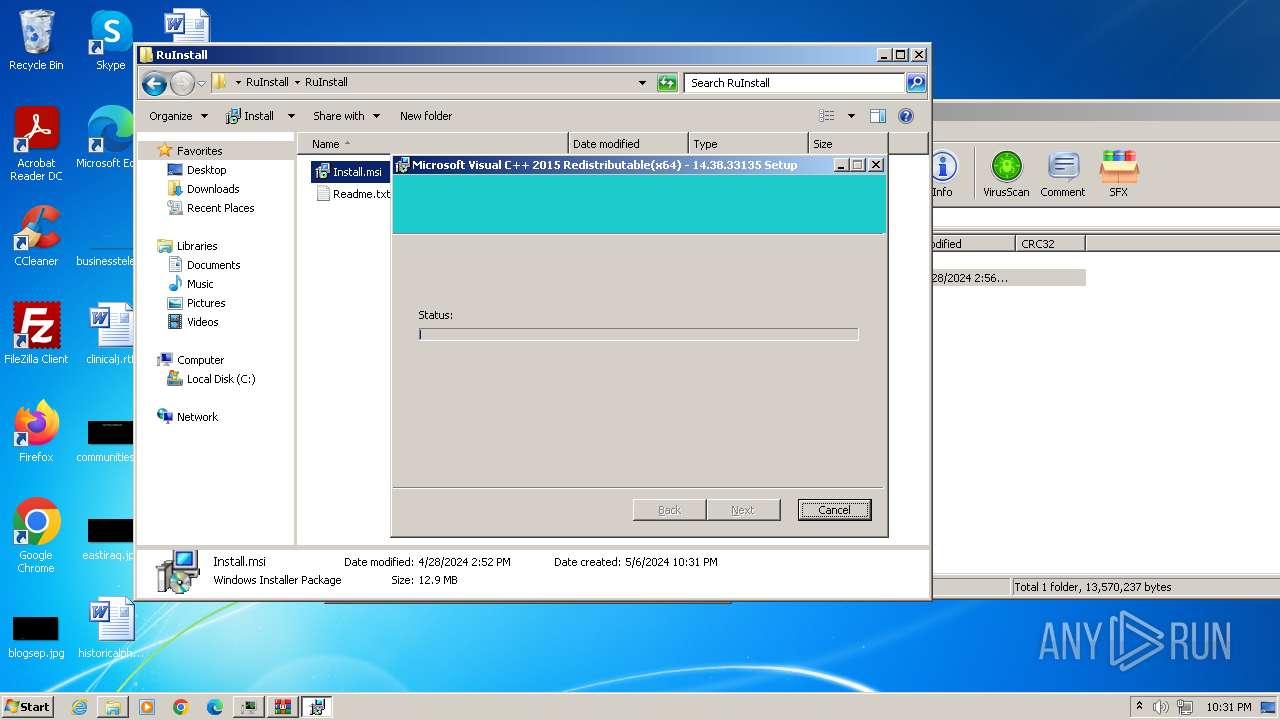Expand the view options dropdown arrow
The height and width of the screenshot is (720, 1280).
(851, 116)
